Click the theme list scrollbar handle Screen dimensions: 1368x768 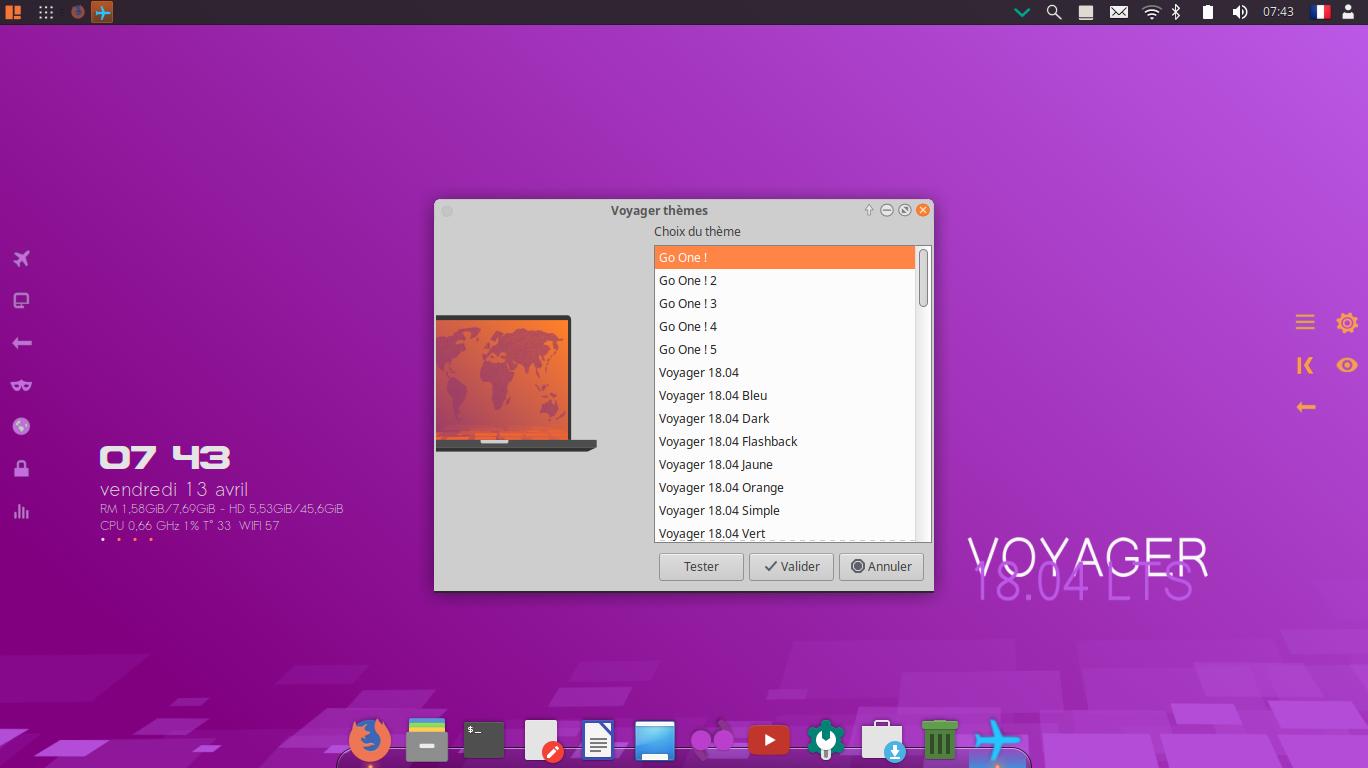click(x=923, y=278)
